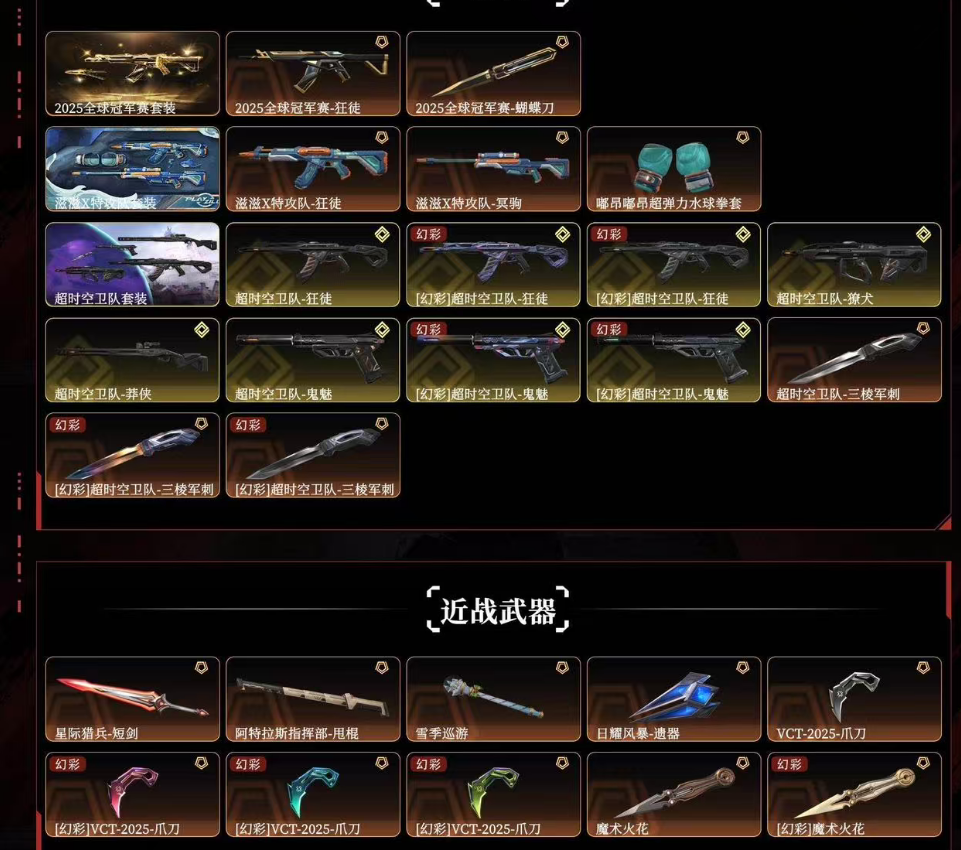
Task: Choose the green [幻彩]VCT-2025-爪刀 variant
Action: pyautogui.click(x=493, y=795)
